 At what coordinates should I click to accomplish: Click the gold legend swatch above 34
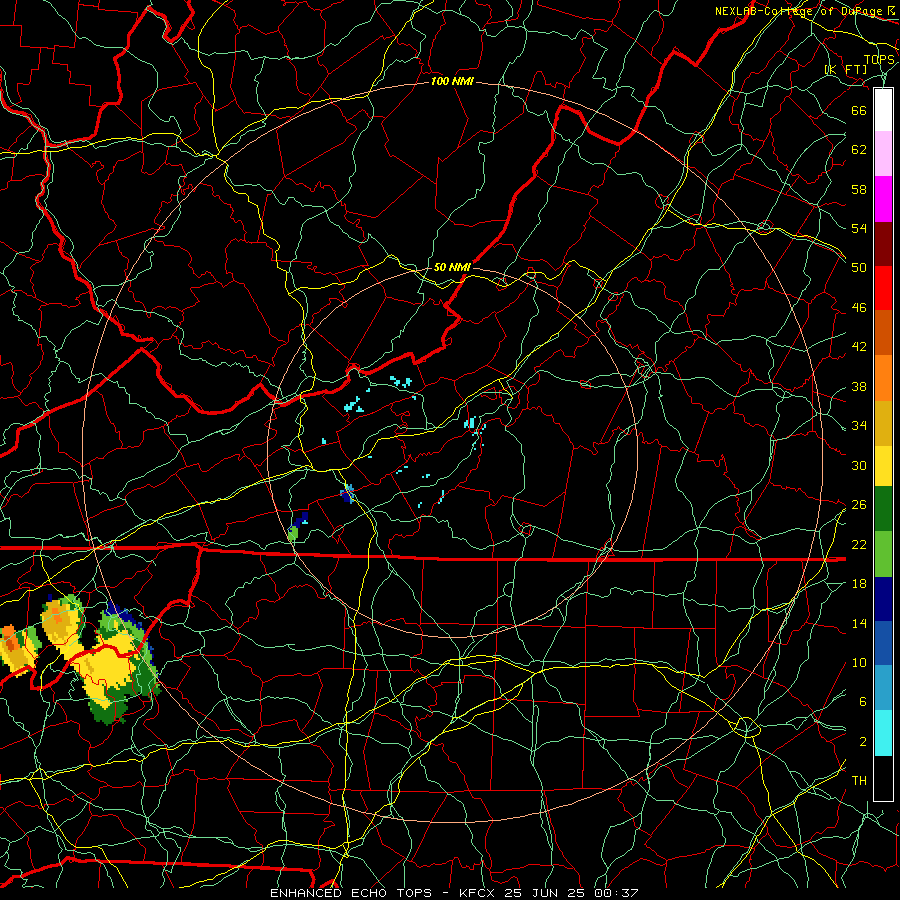(x=883, y=423)
